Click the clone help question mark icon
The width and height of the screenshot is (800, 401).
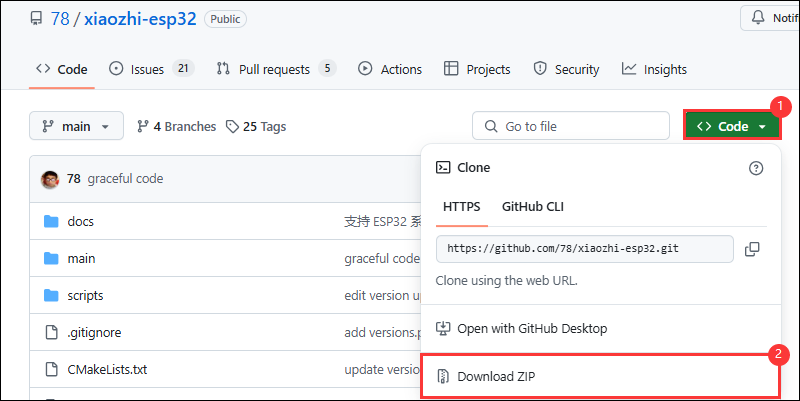click(756, 168)
